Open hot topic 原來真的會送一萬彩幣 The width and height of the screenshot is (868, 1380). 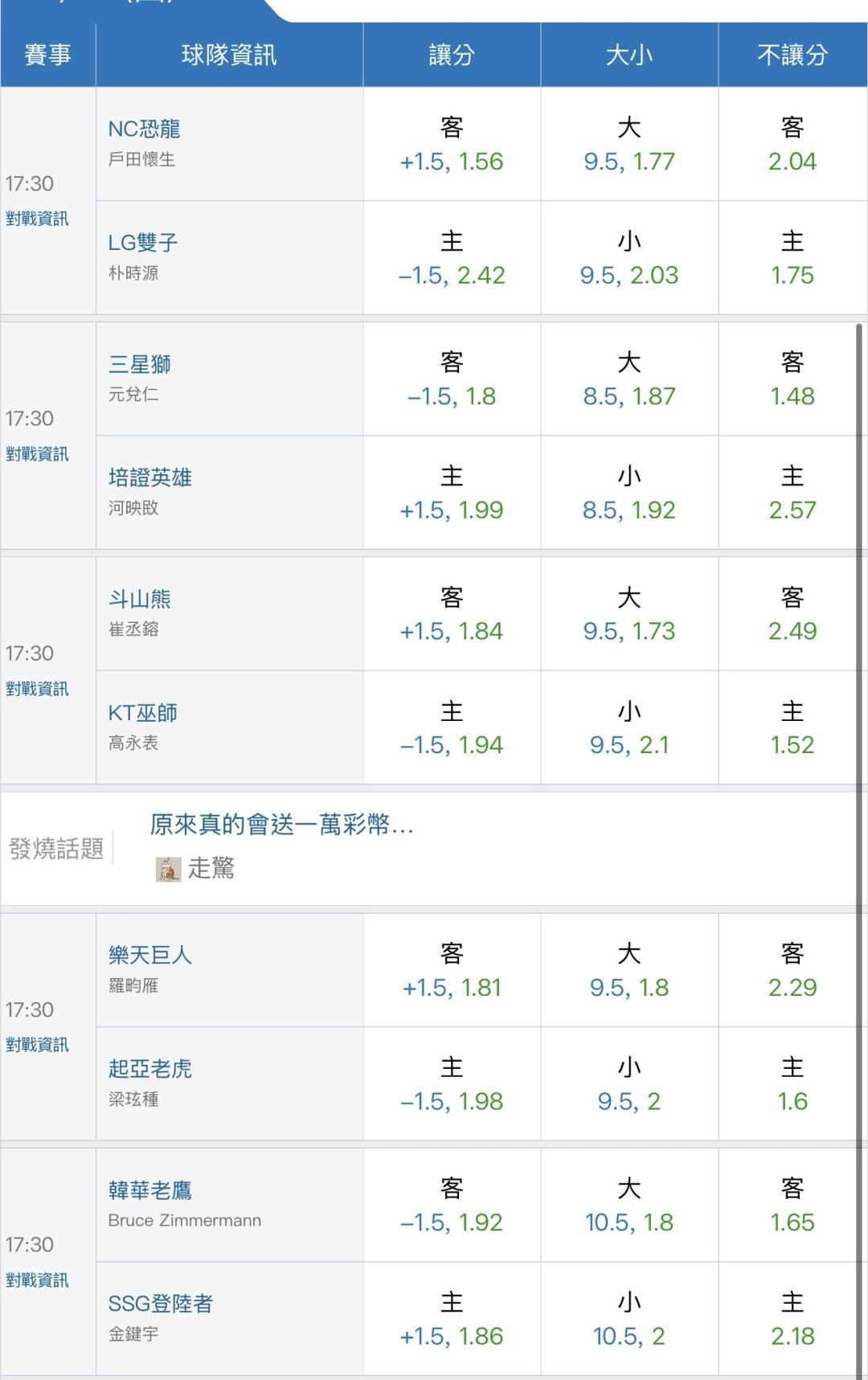(281, 825)
